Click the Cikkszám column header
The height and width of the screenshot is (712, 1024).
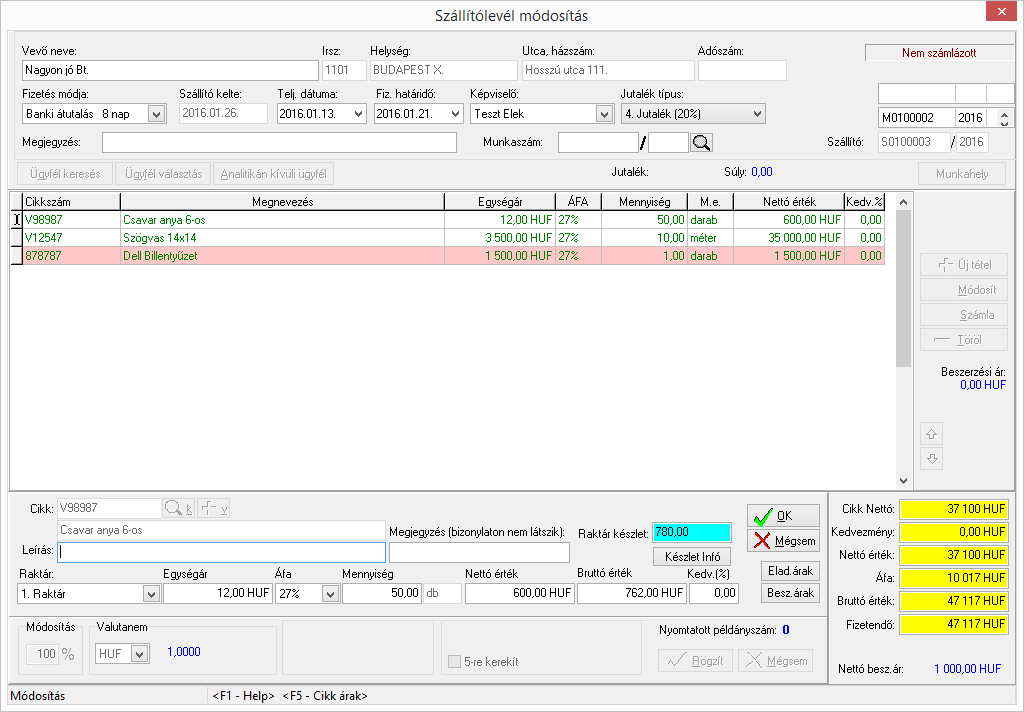(71, 202)
